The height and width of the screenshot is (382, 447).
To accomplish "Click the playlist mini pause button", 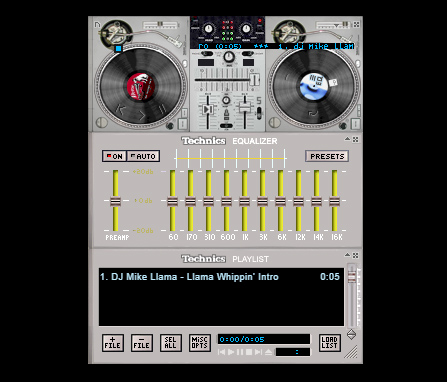I will click(240, 352).
